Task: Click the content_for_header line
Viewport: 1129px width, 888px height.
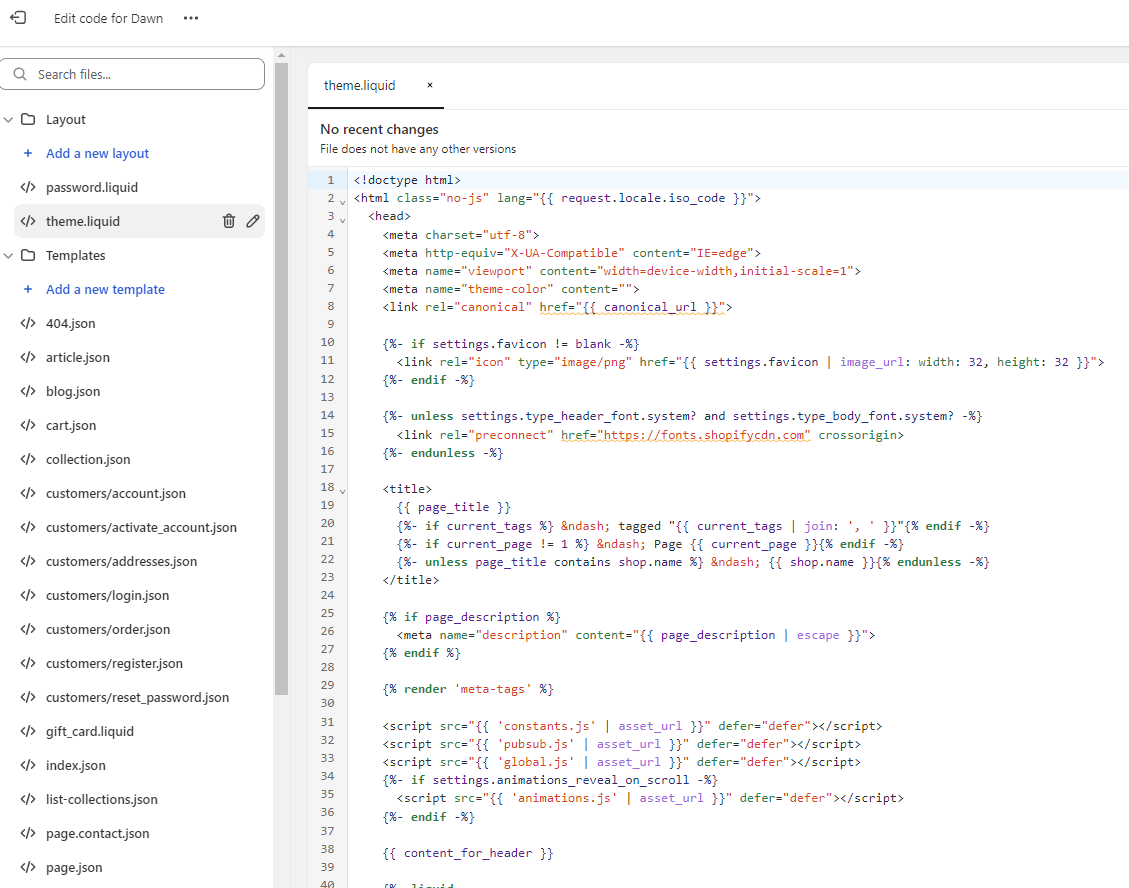Action: [468, 853]
